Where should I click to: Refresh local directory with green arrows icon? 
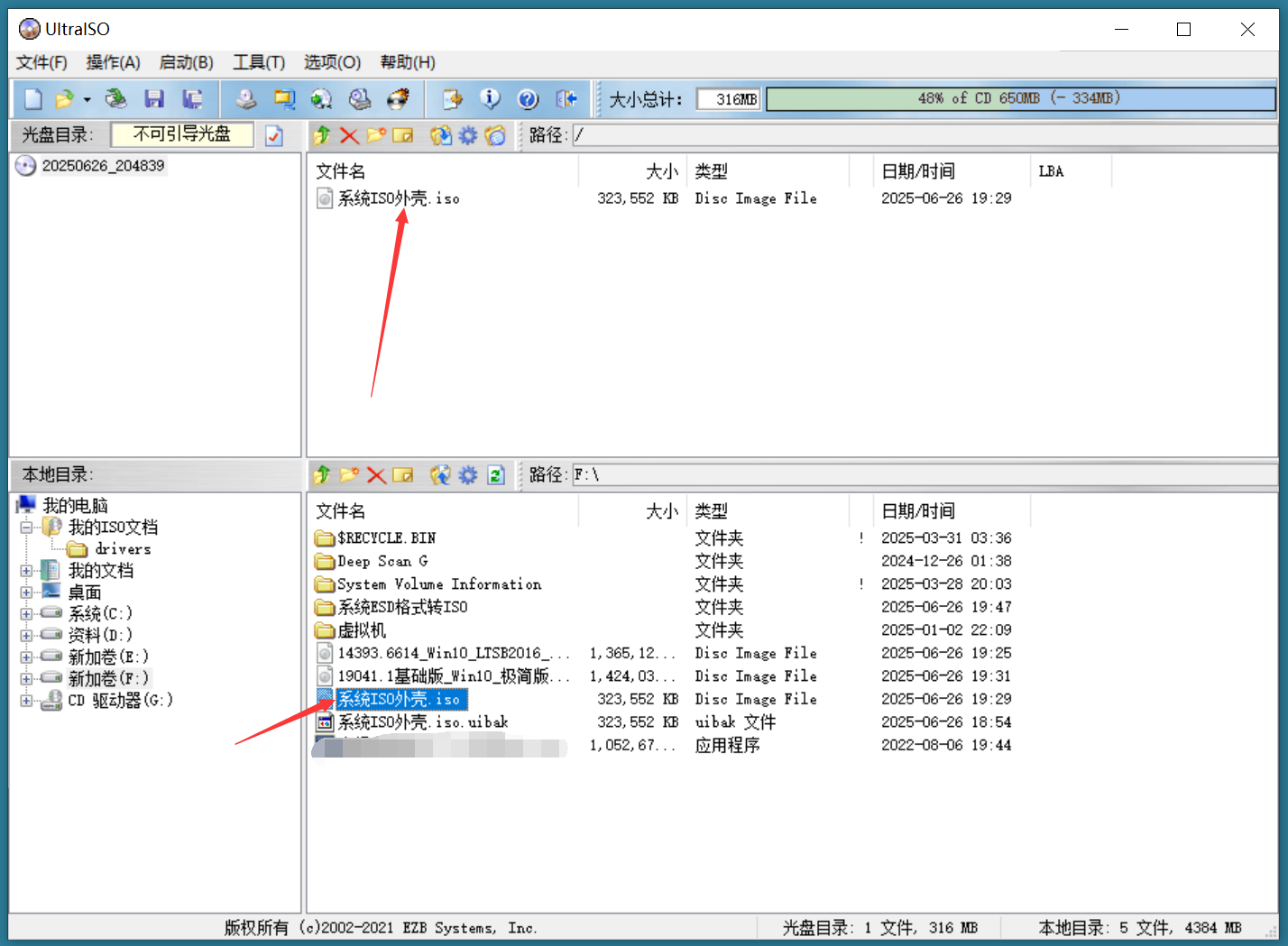point(495,475)
